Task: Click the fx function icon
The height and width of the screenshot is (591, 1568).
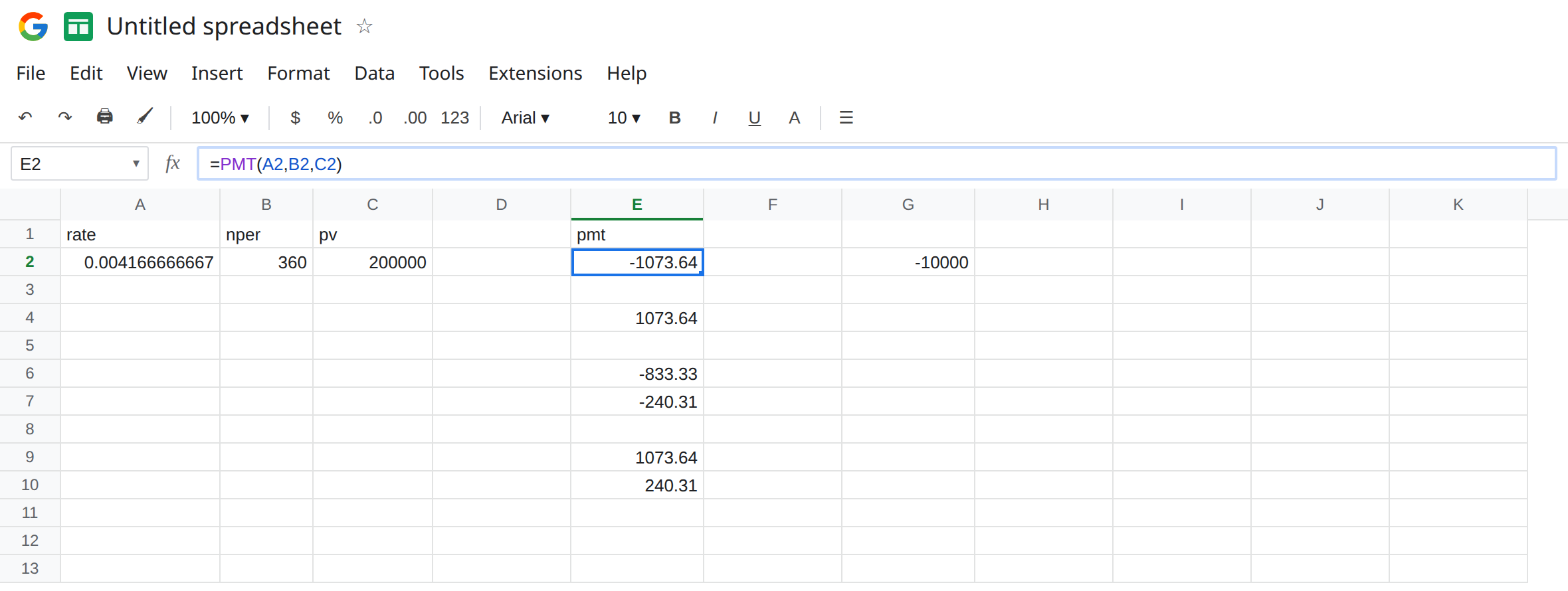Action: [x=173, y=163]
